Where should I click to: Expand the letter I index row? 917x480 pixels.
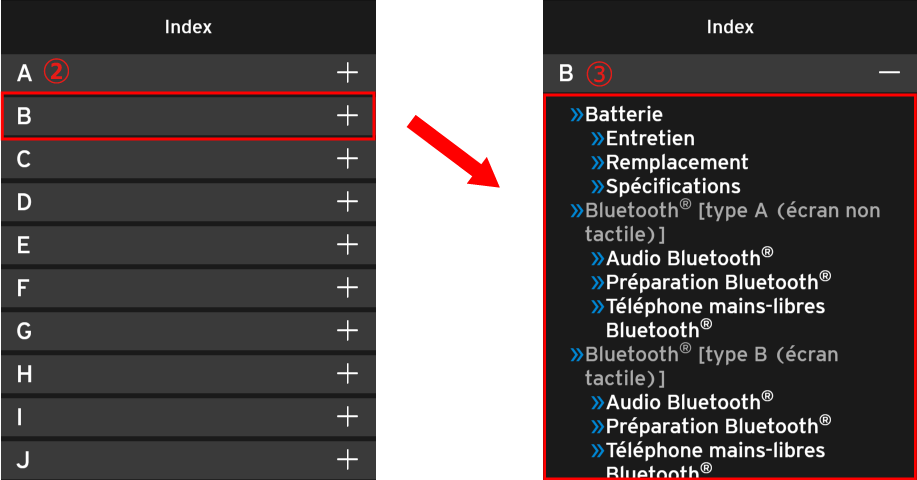tap(347, 416)
